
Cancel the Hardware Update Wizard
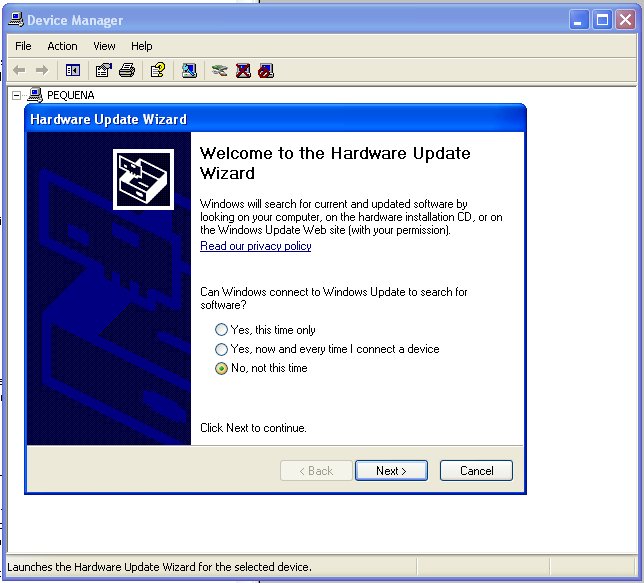click(x=476, y=470)
